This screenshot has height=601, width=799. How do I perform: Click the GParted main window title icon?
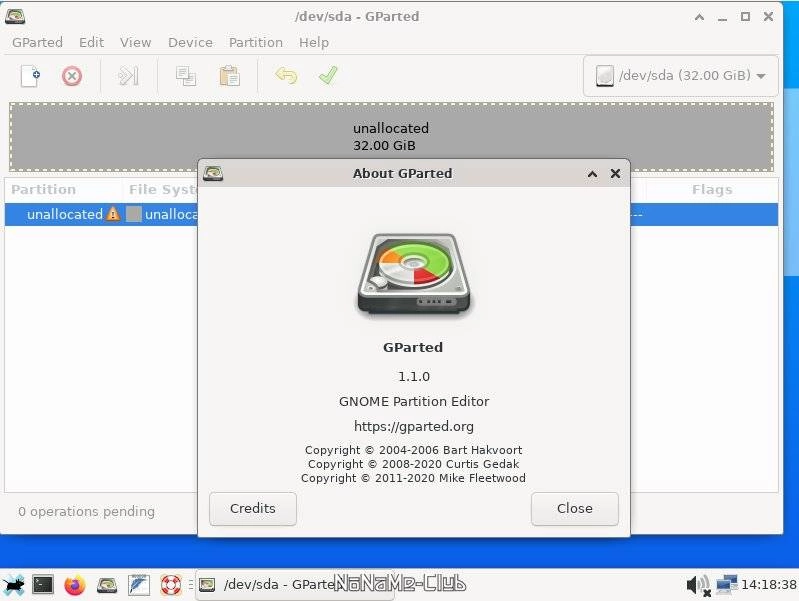tap(15, 16)
